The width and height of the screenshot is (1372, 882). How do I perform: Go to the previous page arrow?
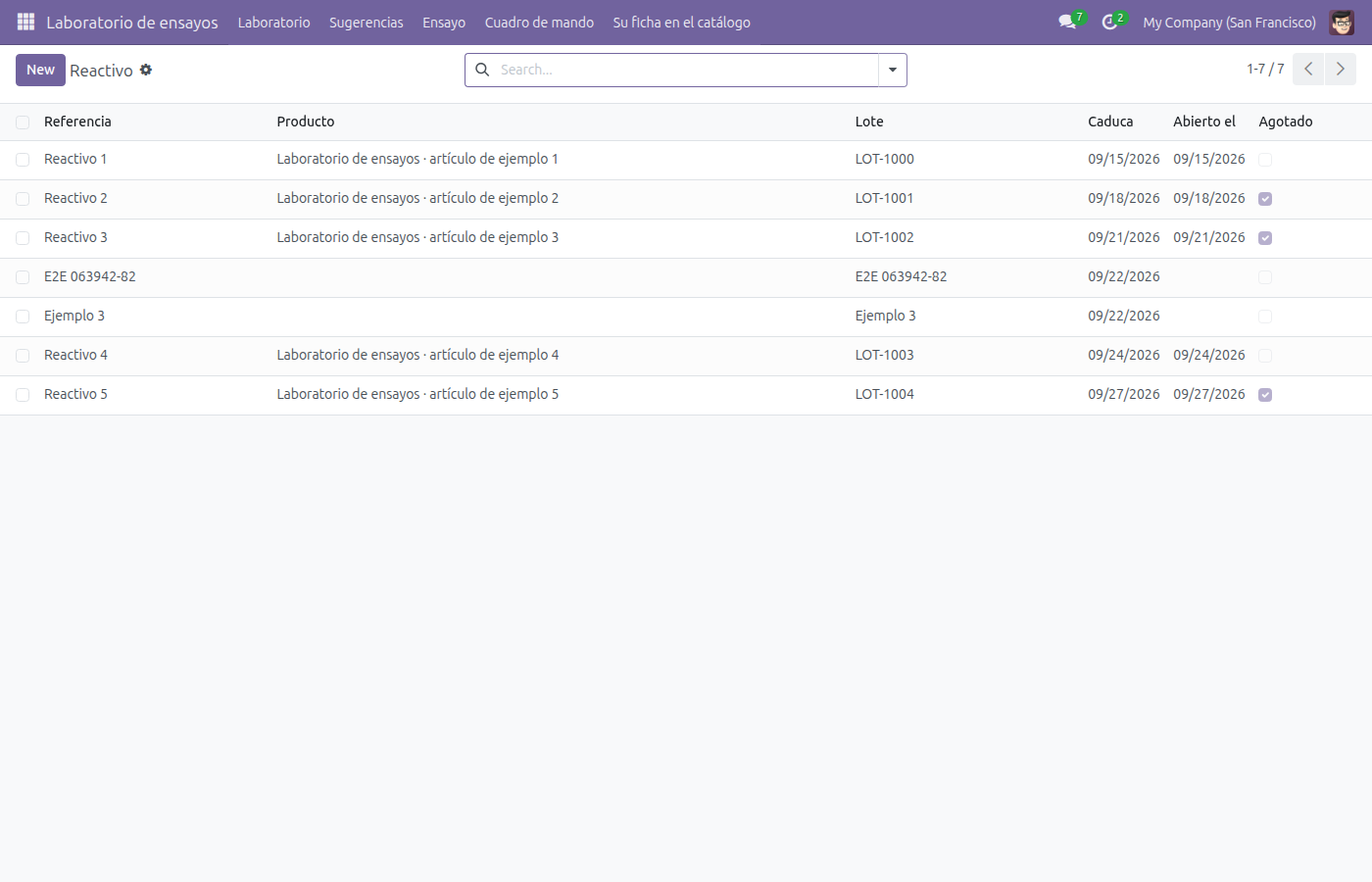click(x=1308, y=70)
